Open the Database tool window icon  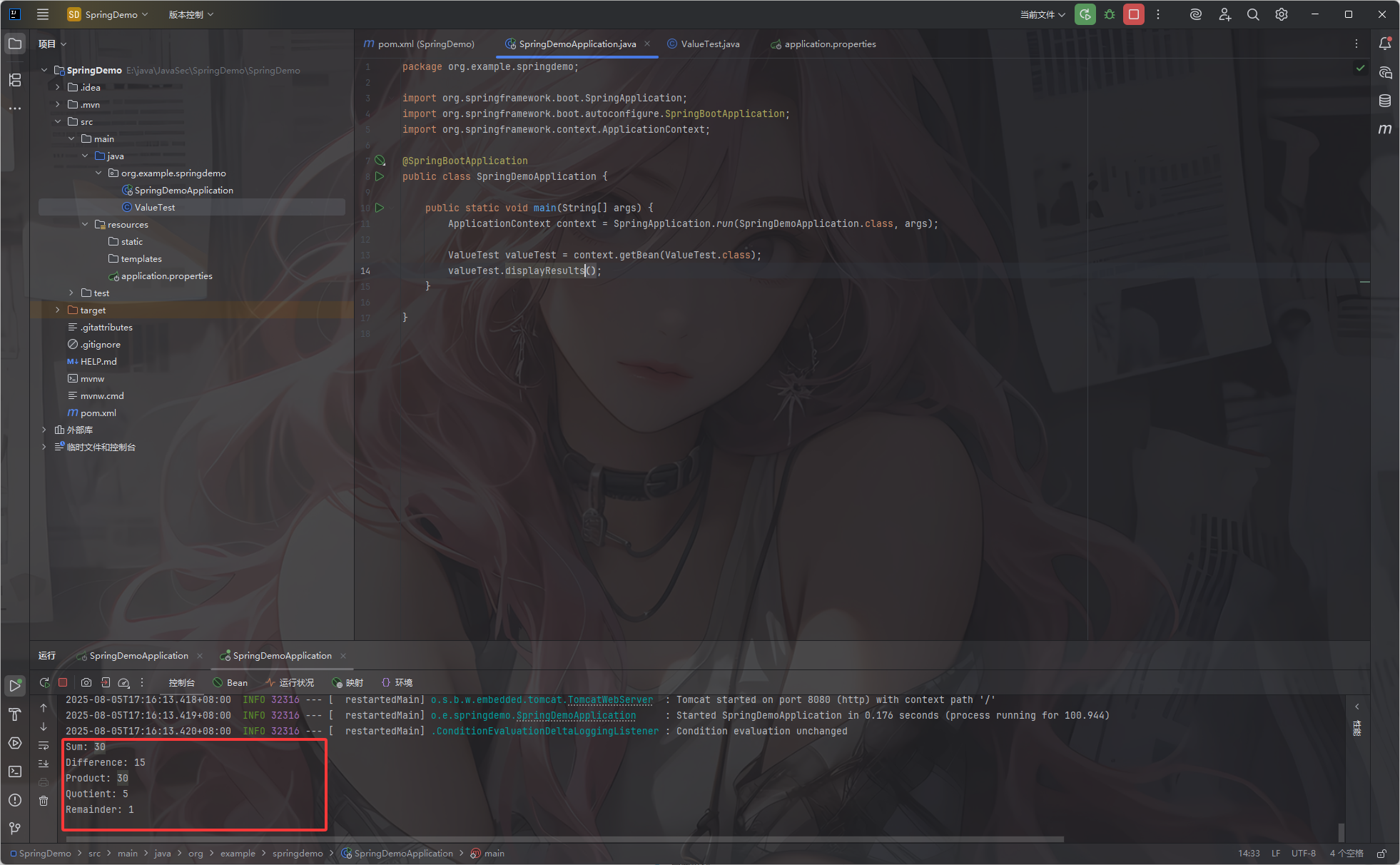[1385, 101]
